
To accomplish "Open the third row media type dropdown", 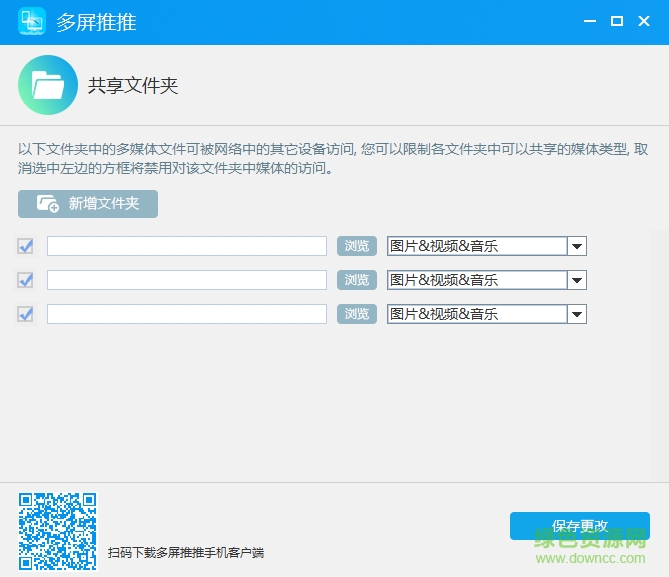I will pyautogui.click(x=576, y=314).
